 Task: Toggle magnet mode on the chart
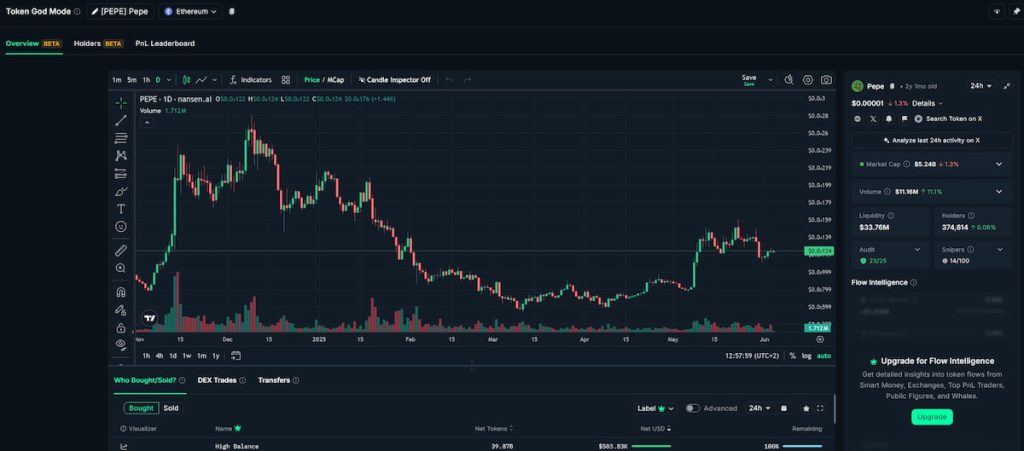(121, 292)
